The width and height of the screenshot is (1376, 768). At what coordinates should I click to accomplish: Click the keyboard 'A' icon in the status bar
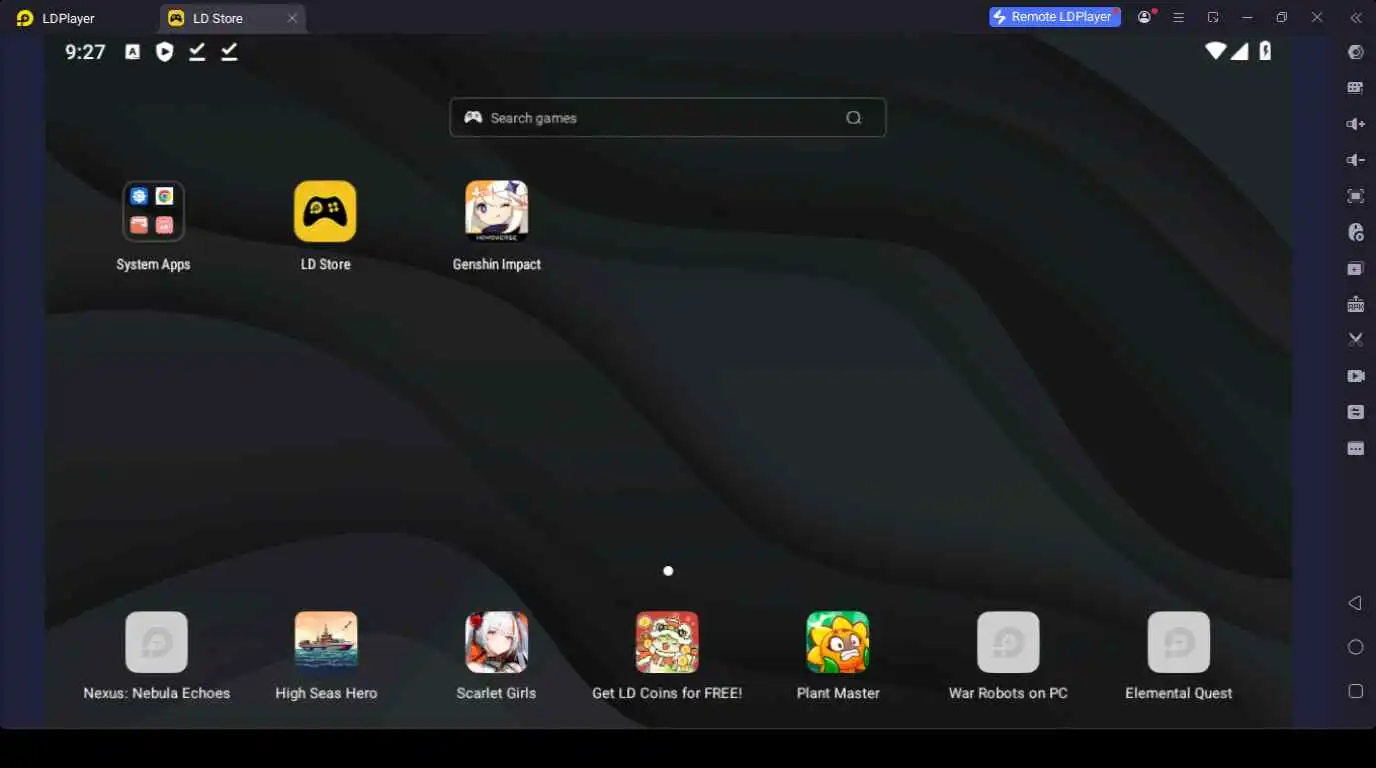tap(133, 52)
